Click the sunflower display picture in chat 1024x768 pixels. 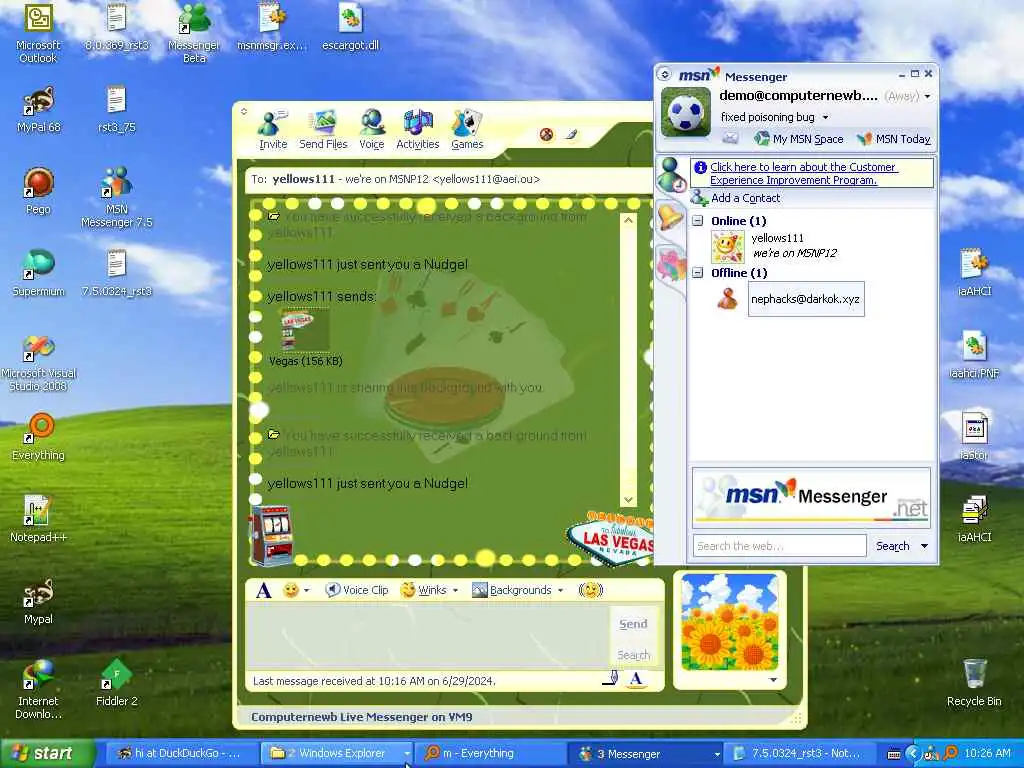pos(729,622)
